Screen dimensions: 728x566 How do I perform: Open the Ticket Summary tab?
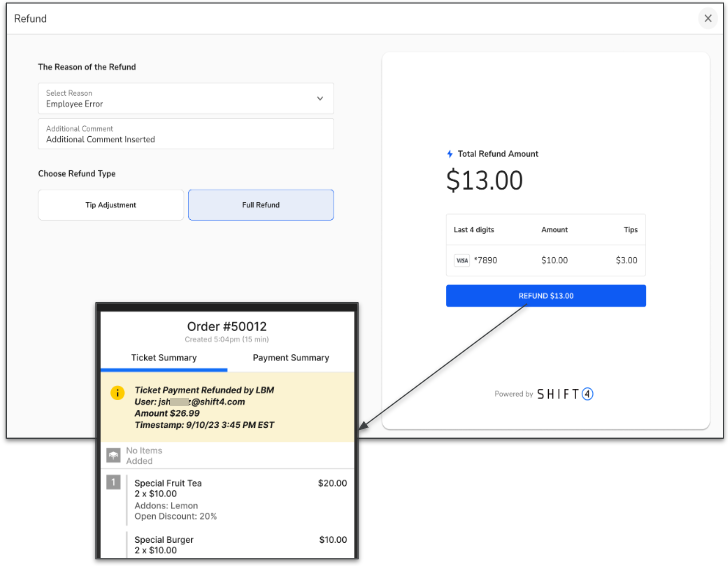coord(164,357)
